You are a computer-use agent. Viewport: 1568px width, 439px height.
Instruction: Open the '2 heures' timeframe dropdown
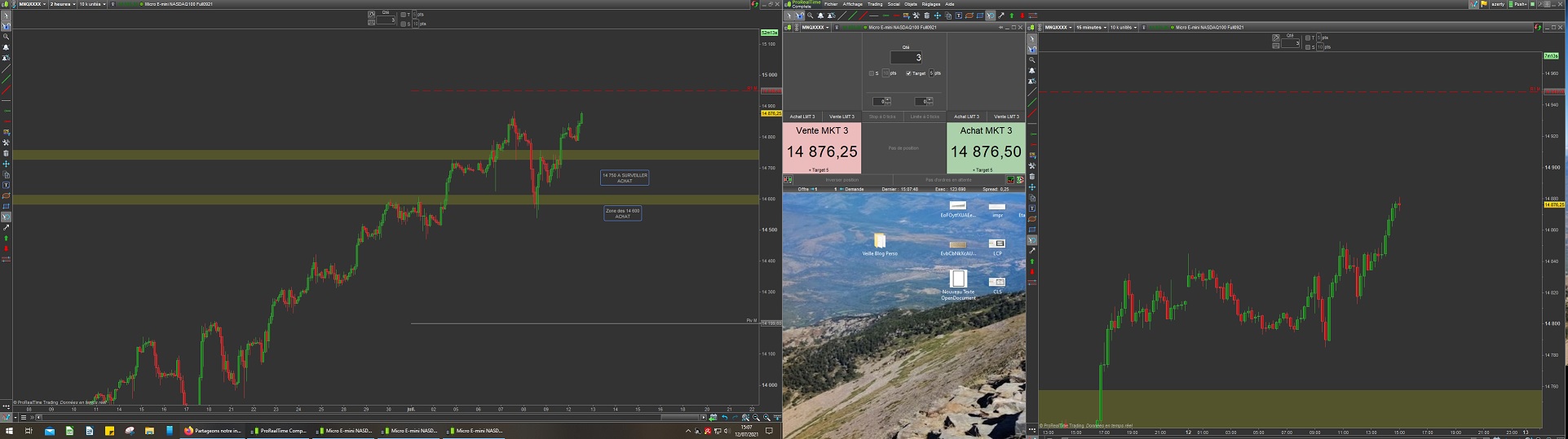62,4
